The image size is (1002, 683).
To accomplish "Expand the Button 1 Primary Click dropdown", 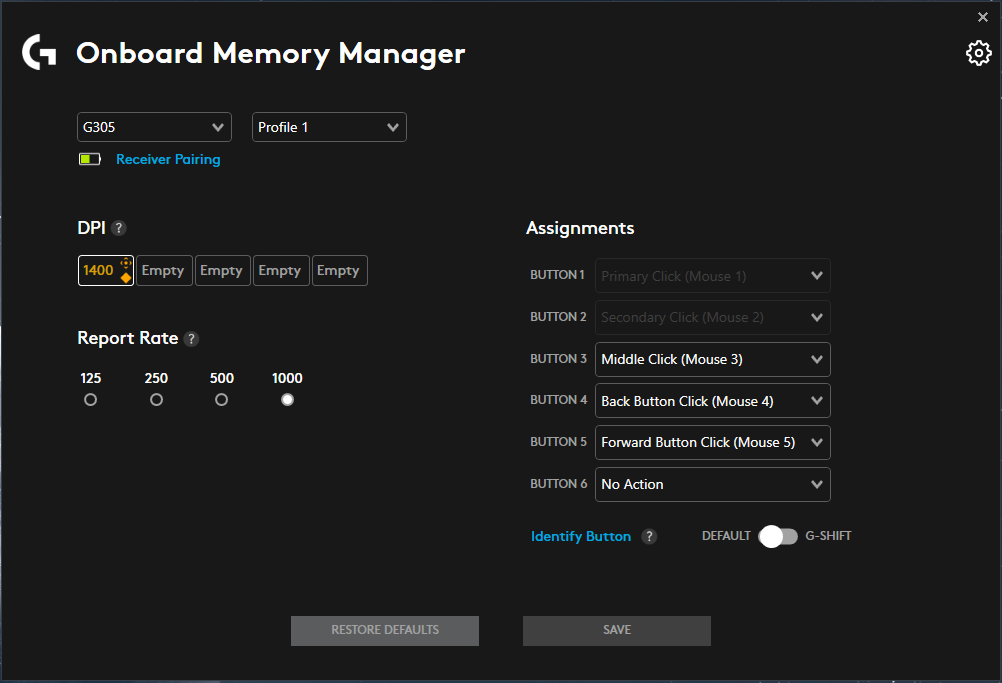I will (713, 276).
